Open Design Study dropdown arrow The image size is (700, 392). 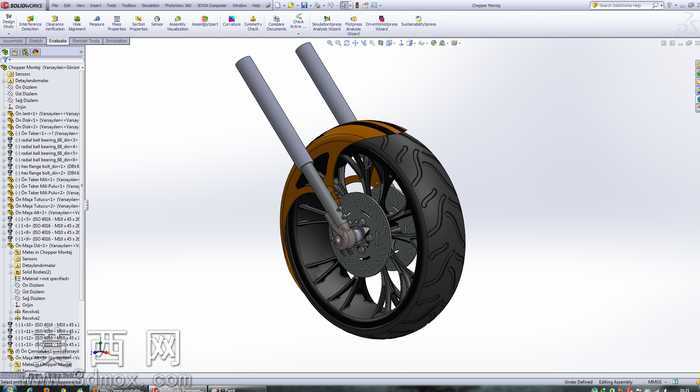[8, 33]
